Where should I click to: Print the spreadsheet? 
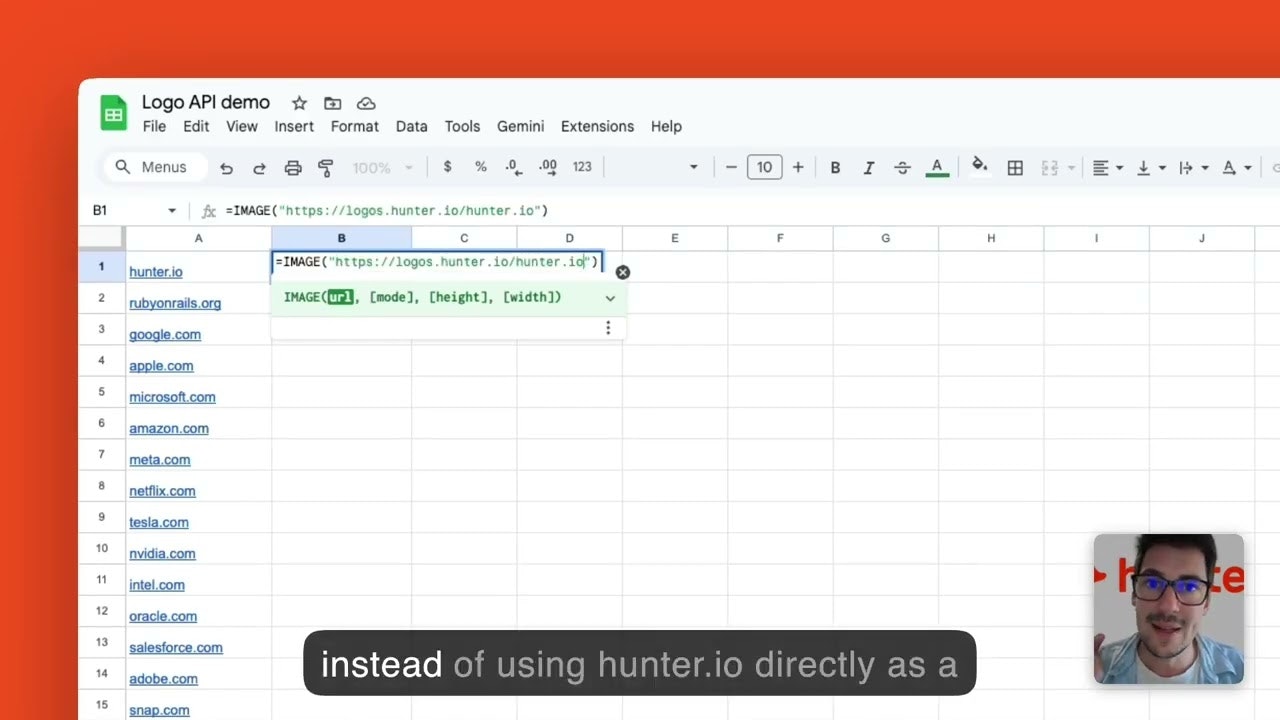[293, 168]
